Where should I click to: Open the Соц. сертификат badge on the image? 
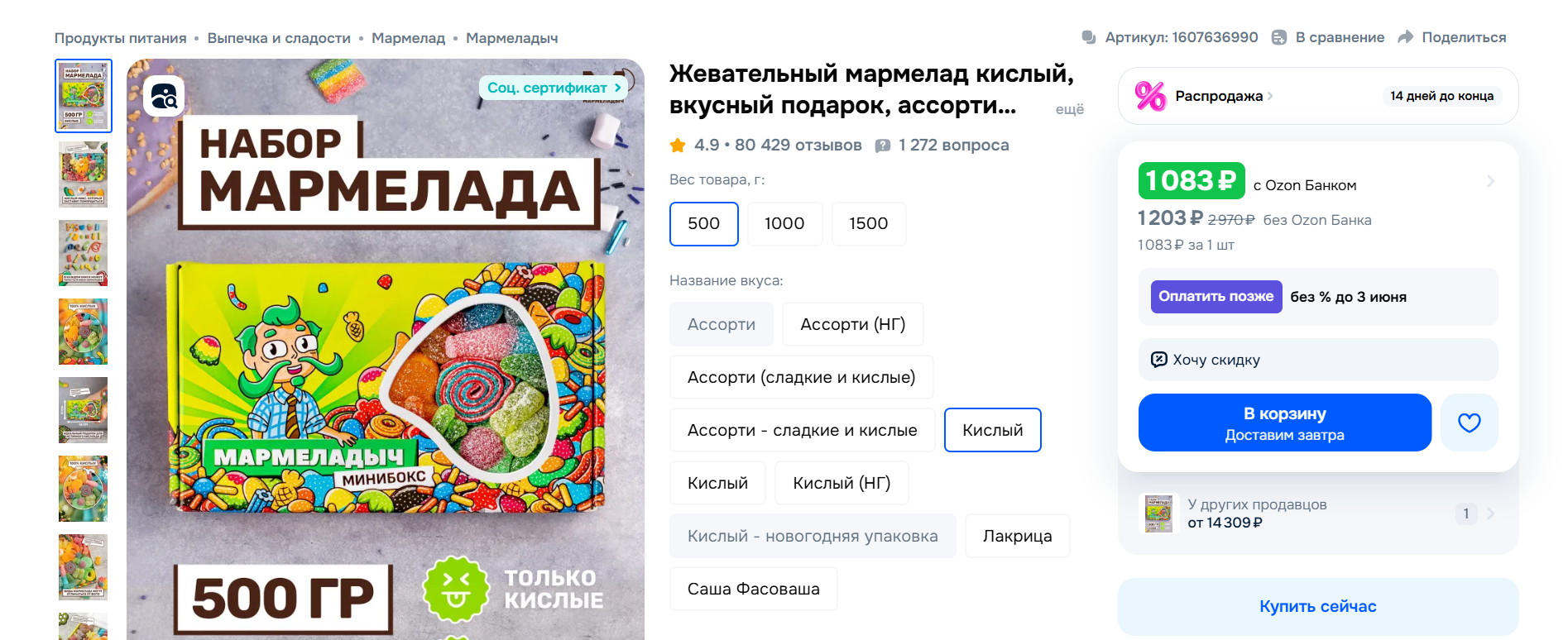tap(554, 88)
